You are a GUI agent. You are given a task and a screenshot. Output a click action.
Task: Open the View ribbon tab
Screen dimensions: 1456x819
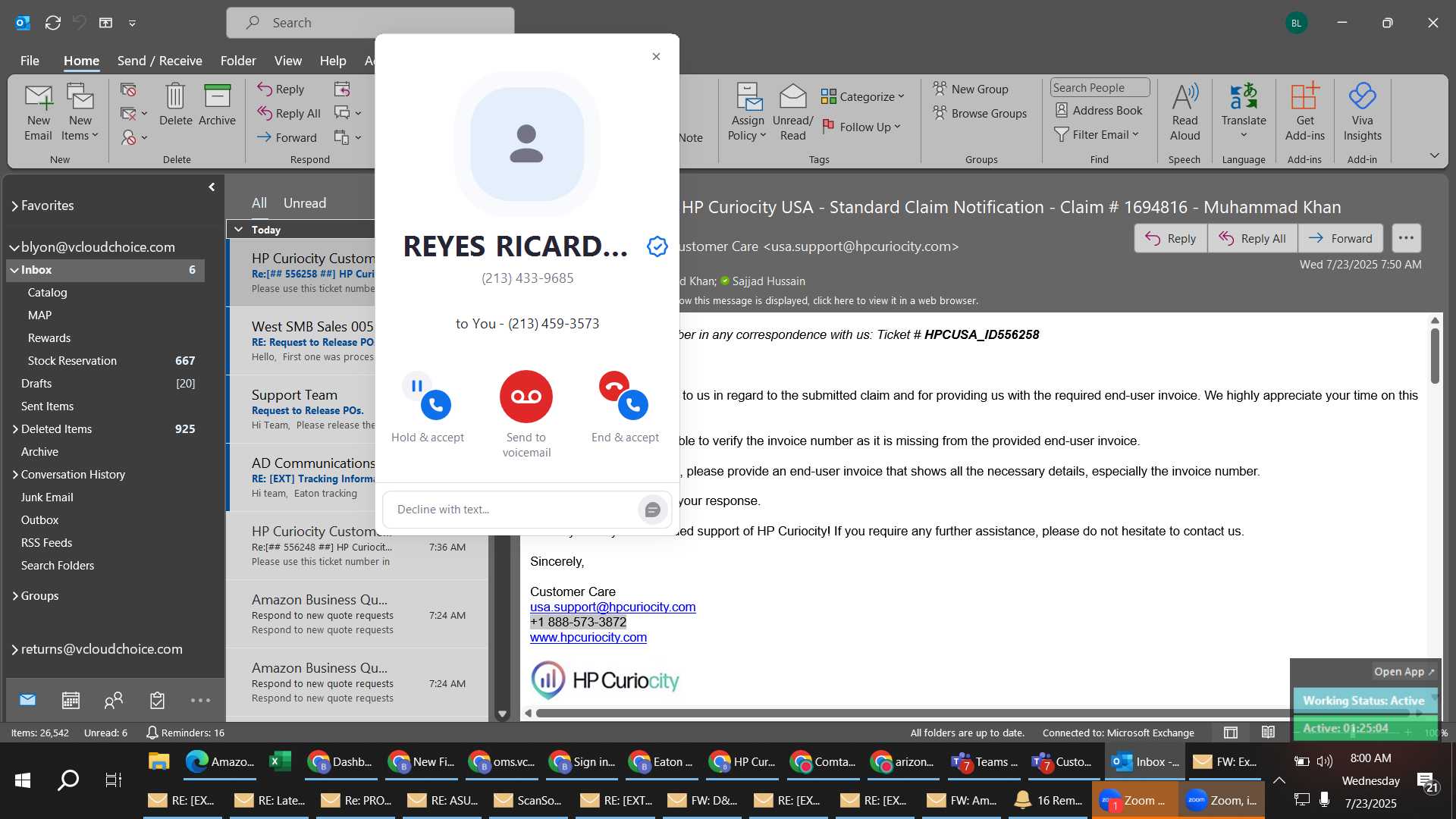[287, 61]
